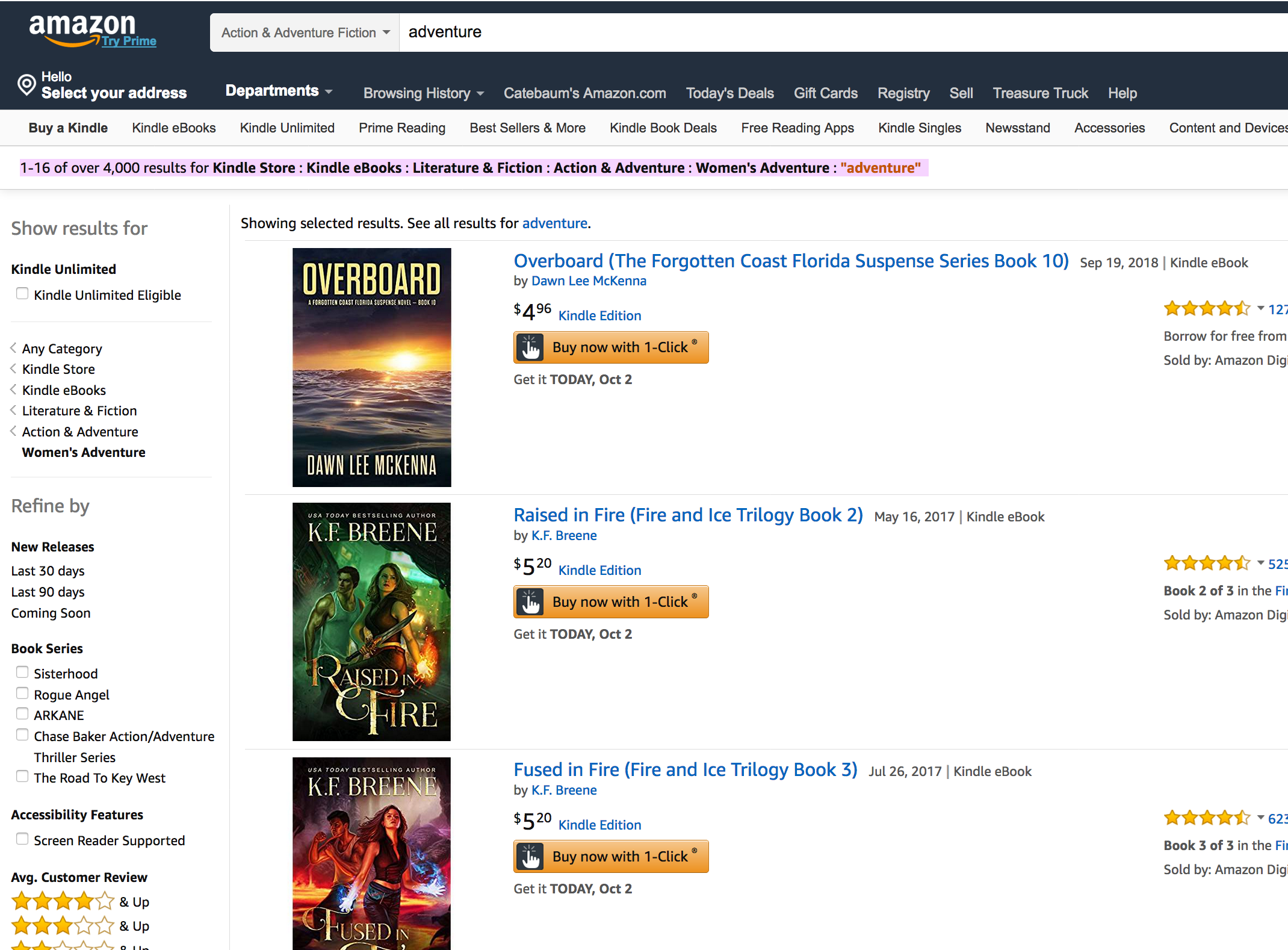Enable Screen Reader Supported filter

pyautogui.click(x=22, y=839)
